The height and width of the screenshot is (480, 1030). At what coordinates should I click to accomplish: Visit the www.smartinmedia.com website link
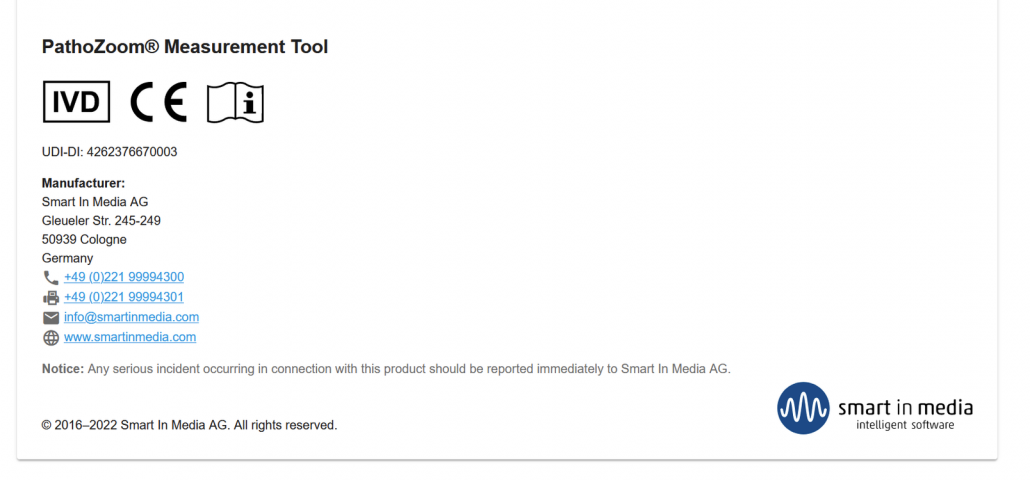pyautogui.click(x=130, y=337)
